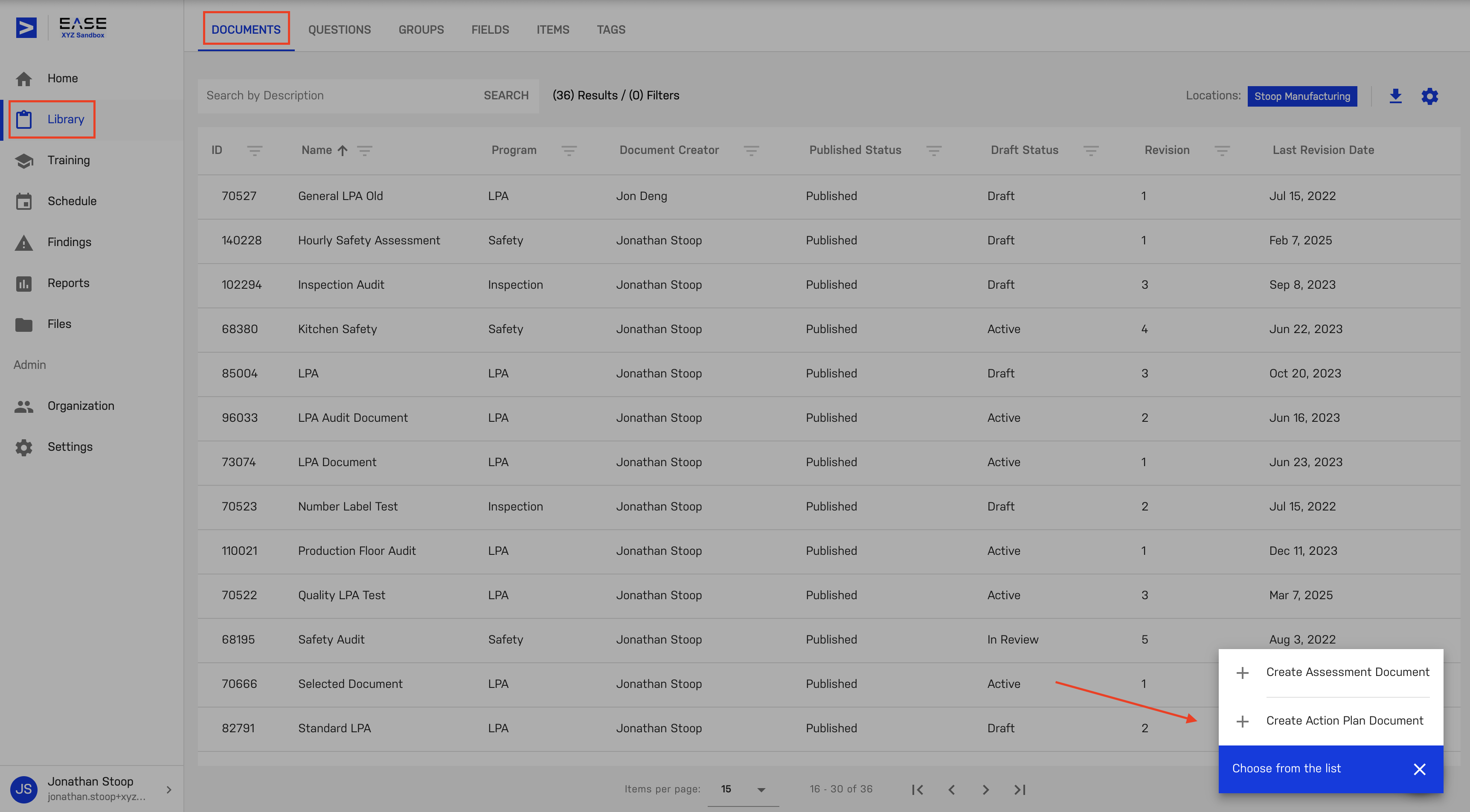
Task: Open Stoop Manufacturing location selector
Action: (1302, 96)
